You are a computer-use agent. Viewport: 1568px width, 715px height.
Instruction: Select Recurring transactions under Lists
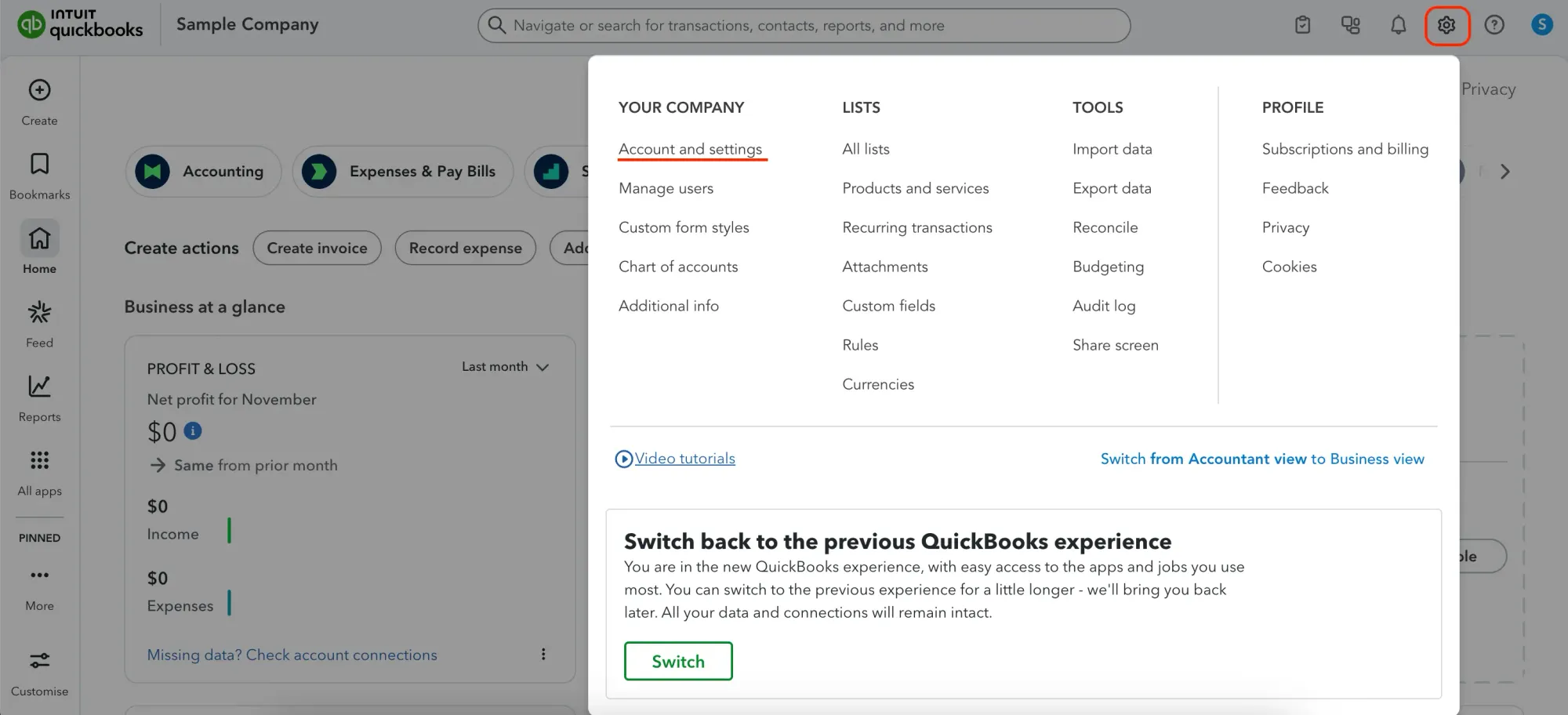point(917,227)
